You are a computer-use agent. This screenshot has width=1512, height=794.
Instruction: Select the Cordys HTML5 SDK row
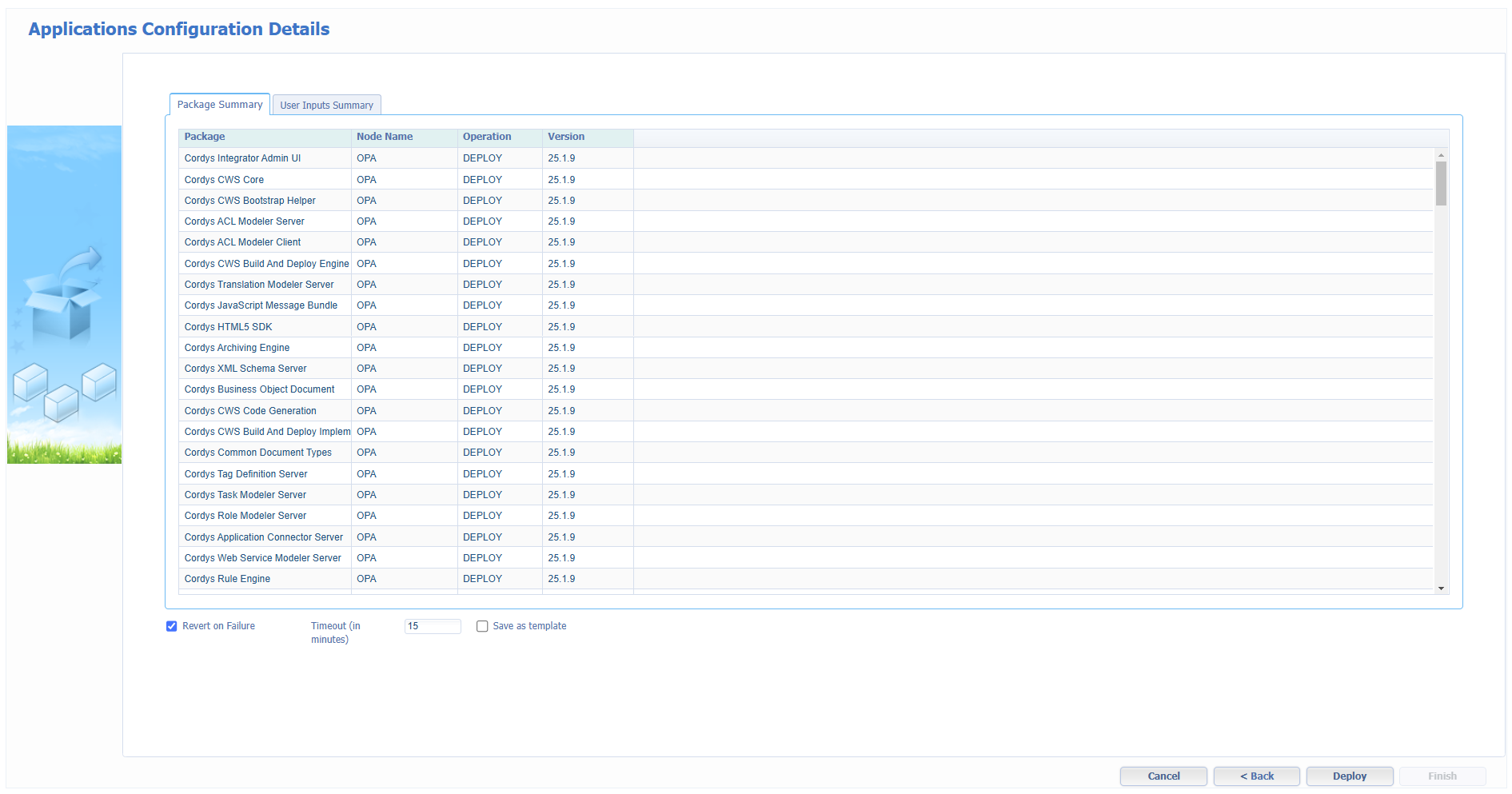[806, 327]
